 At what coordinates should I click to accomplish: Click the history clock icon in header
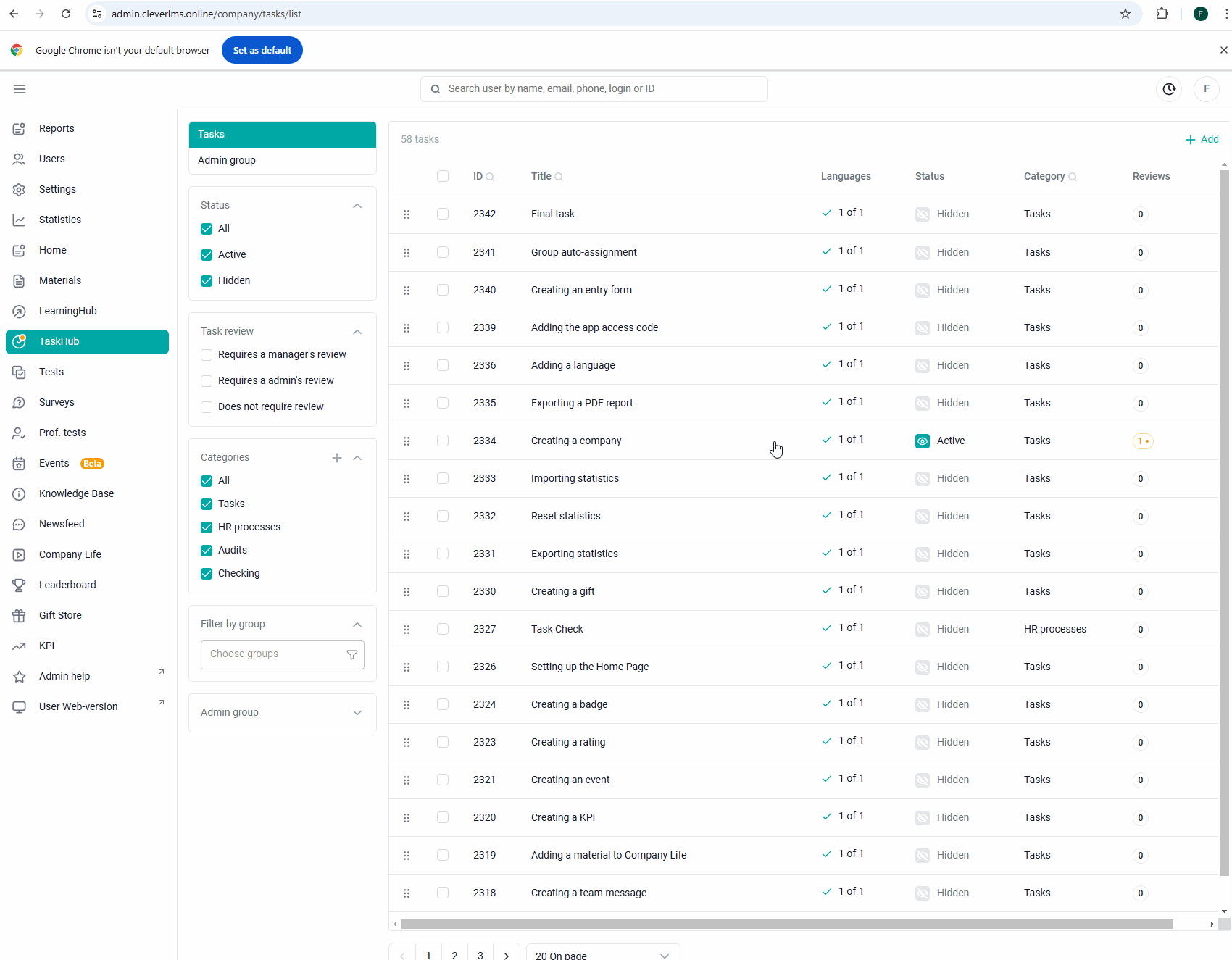point(1169,89)
